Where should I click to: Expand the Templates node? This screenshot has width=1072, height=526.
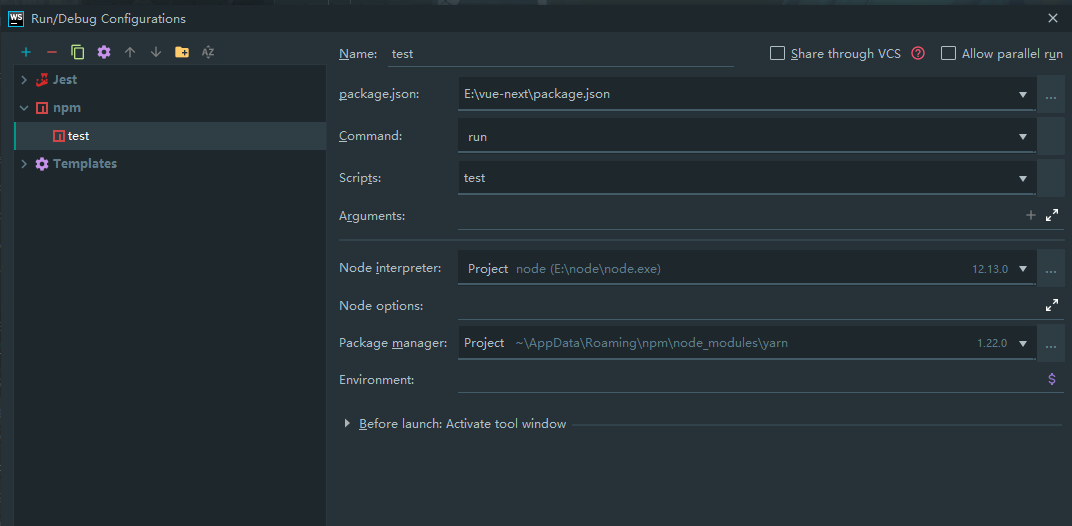24,163
